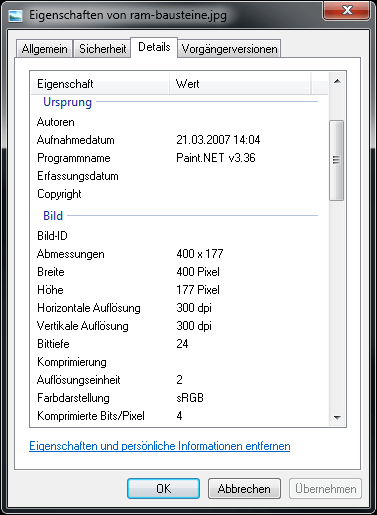Click the Eigenschaft column header
This screenshot has height=515, width=377.
coord(100,84)
